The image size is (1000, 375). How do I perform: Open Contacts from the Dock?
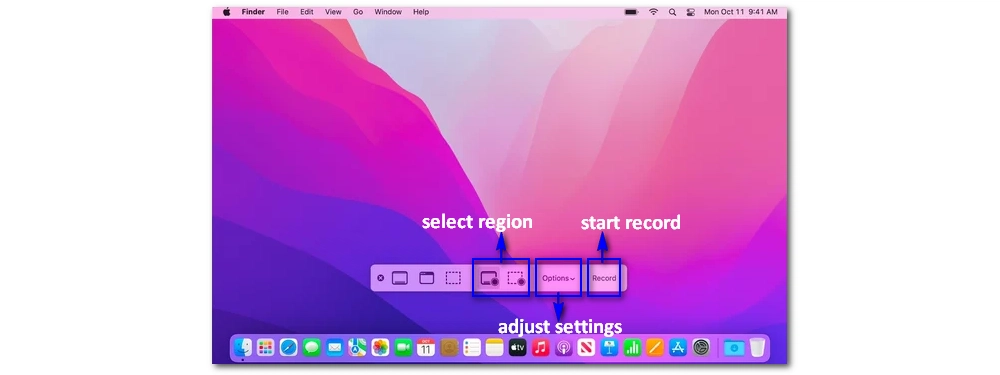[x=449, y=348]
